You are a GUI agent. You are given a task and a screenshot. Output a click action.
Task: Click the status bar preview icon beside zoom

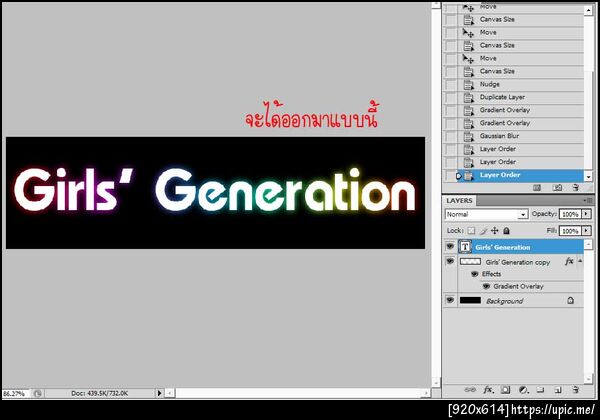pos(37,393)
